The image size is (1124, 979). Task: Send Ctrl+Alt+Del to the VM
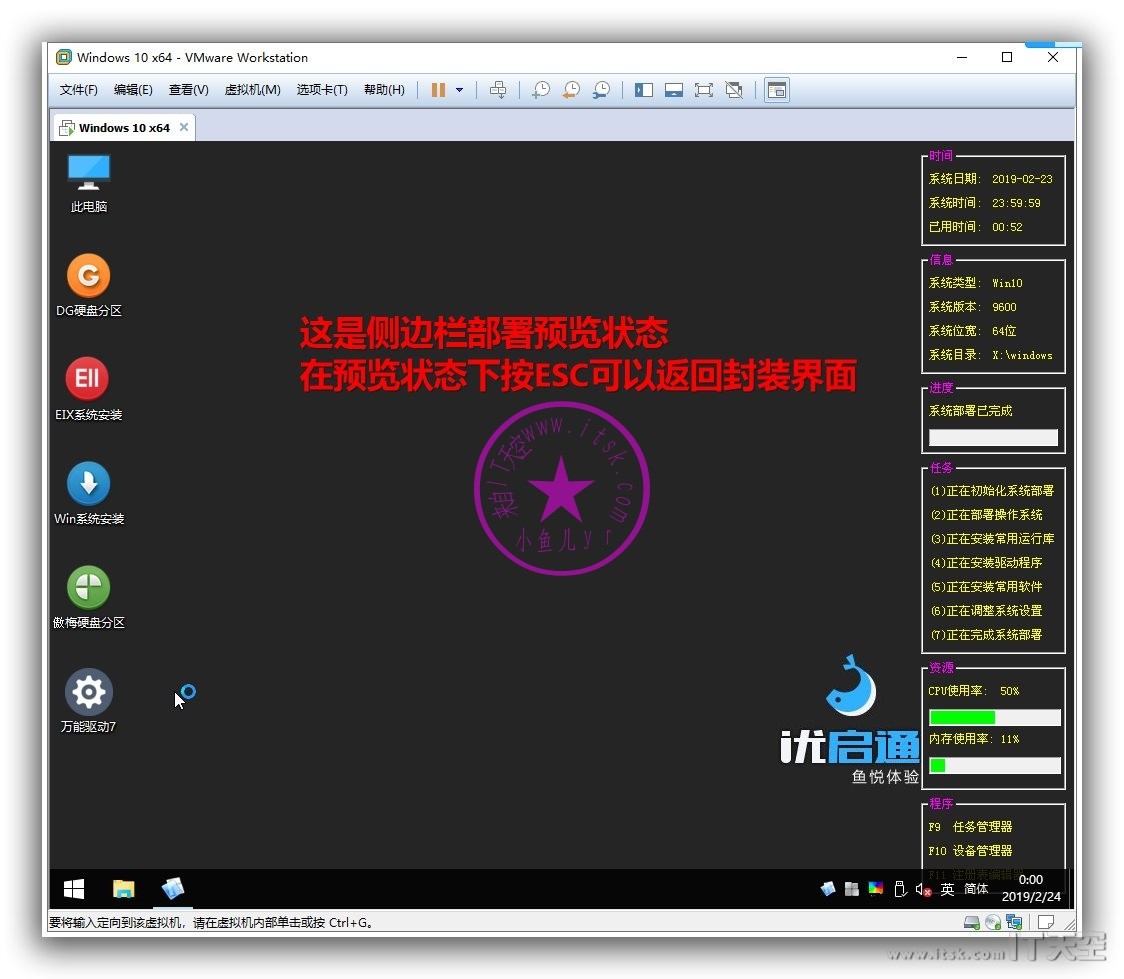(497, 90)
